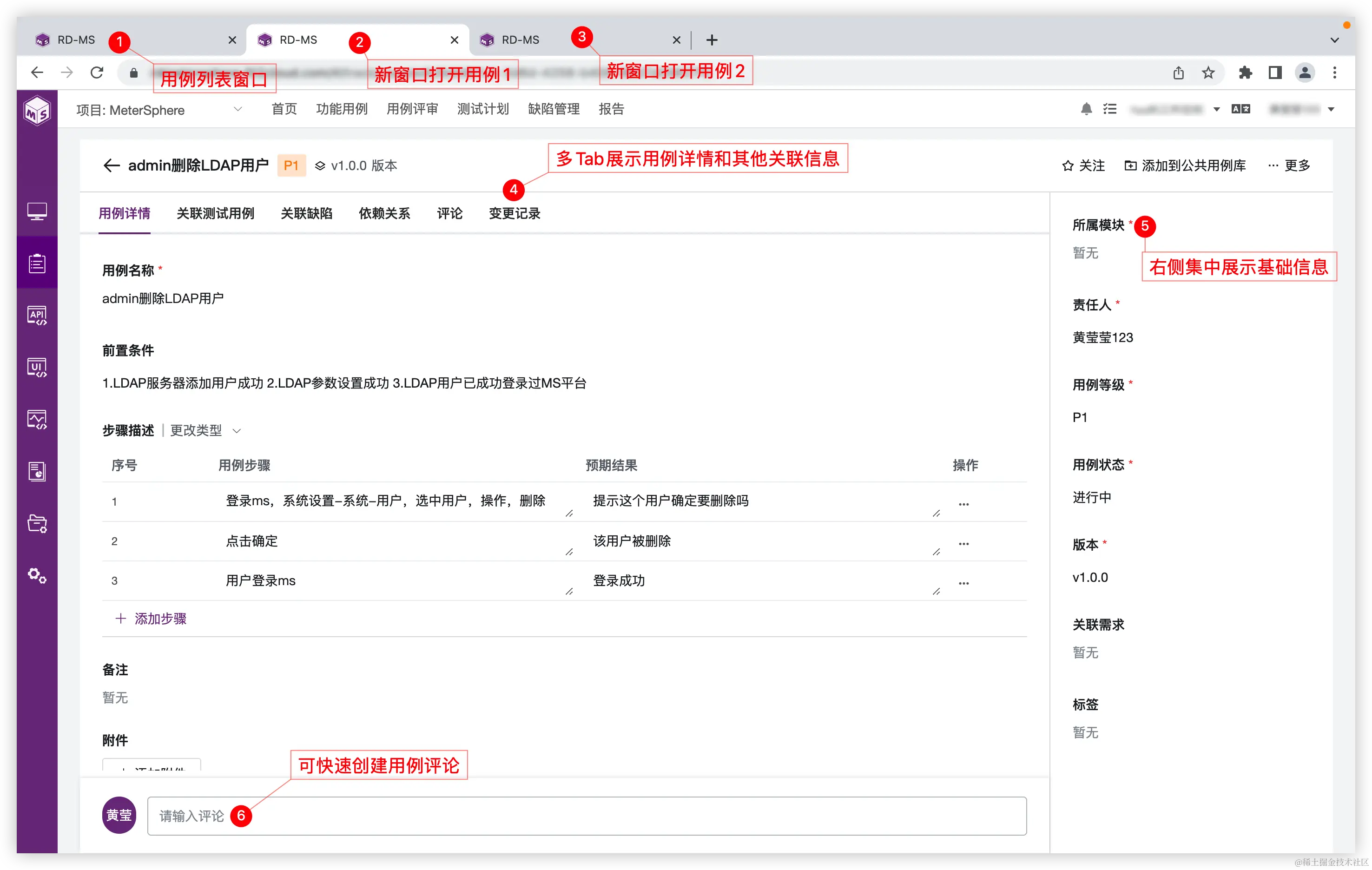Click 添加步骤 to add a step
This screenshot has height=870, width=1372.
pos(151,619)
